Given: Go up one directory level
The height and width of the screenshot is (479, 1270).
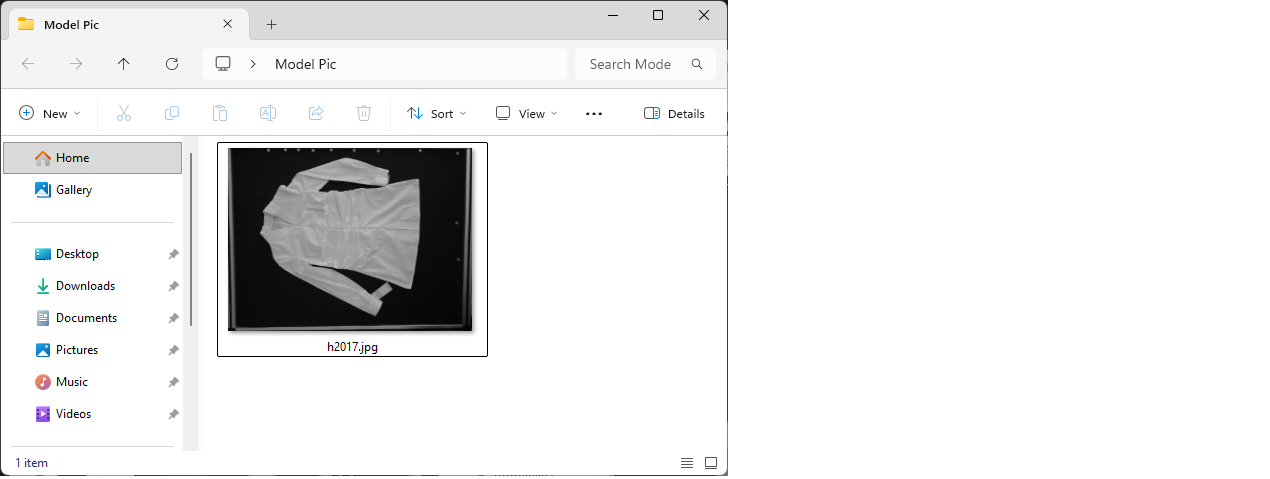Looking at the screenshot, I should pos(124,64).
